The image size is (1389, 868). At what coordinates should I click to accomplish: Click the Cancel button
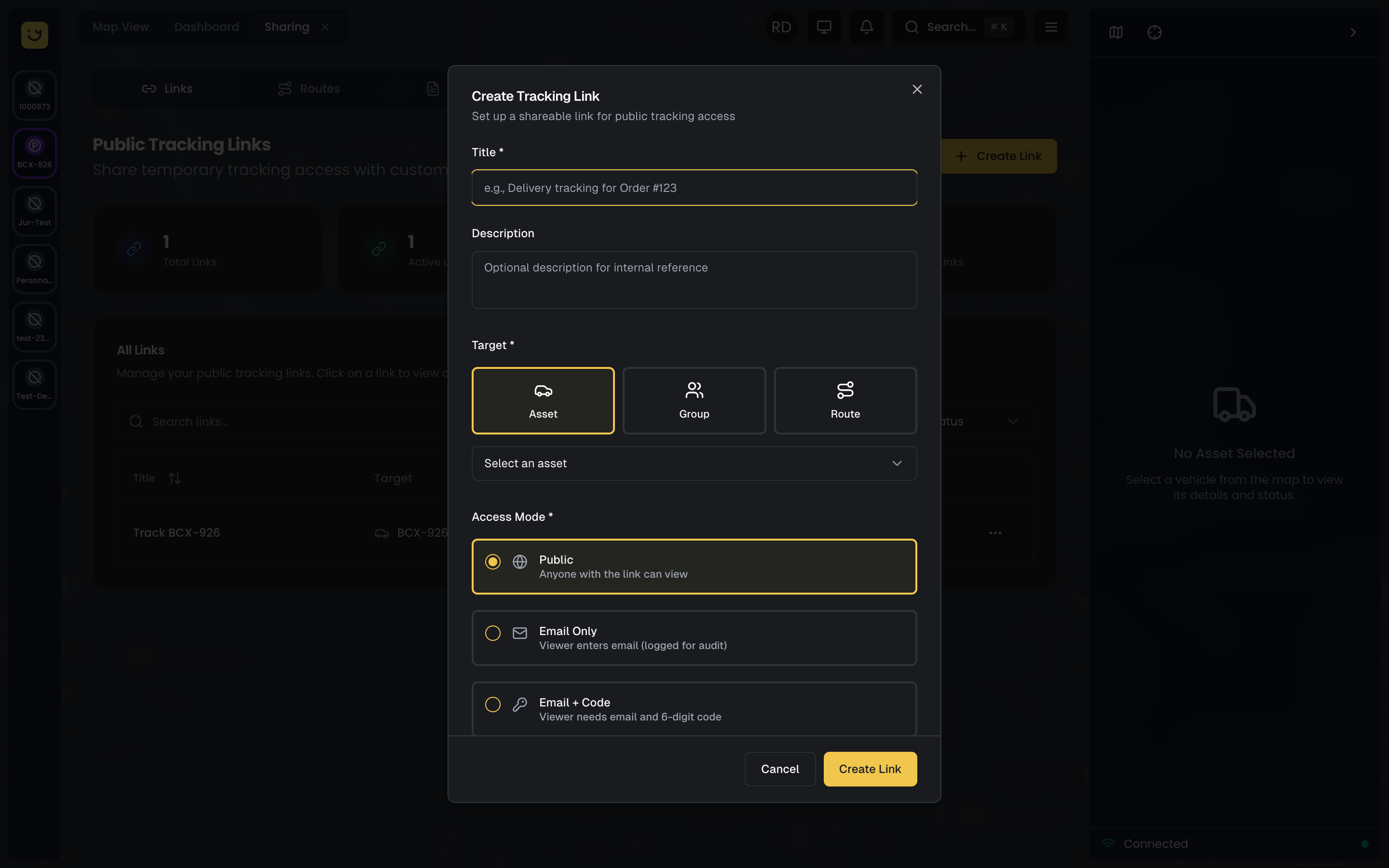(779, 769)
